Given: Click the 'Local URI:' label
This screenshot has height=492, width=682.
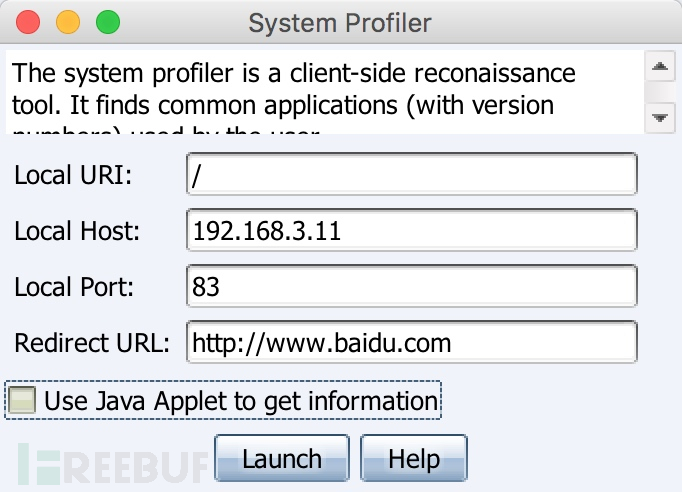Looking at the screenshot, I should coord(73,175).
